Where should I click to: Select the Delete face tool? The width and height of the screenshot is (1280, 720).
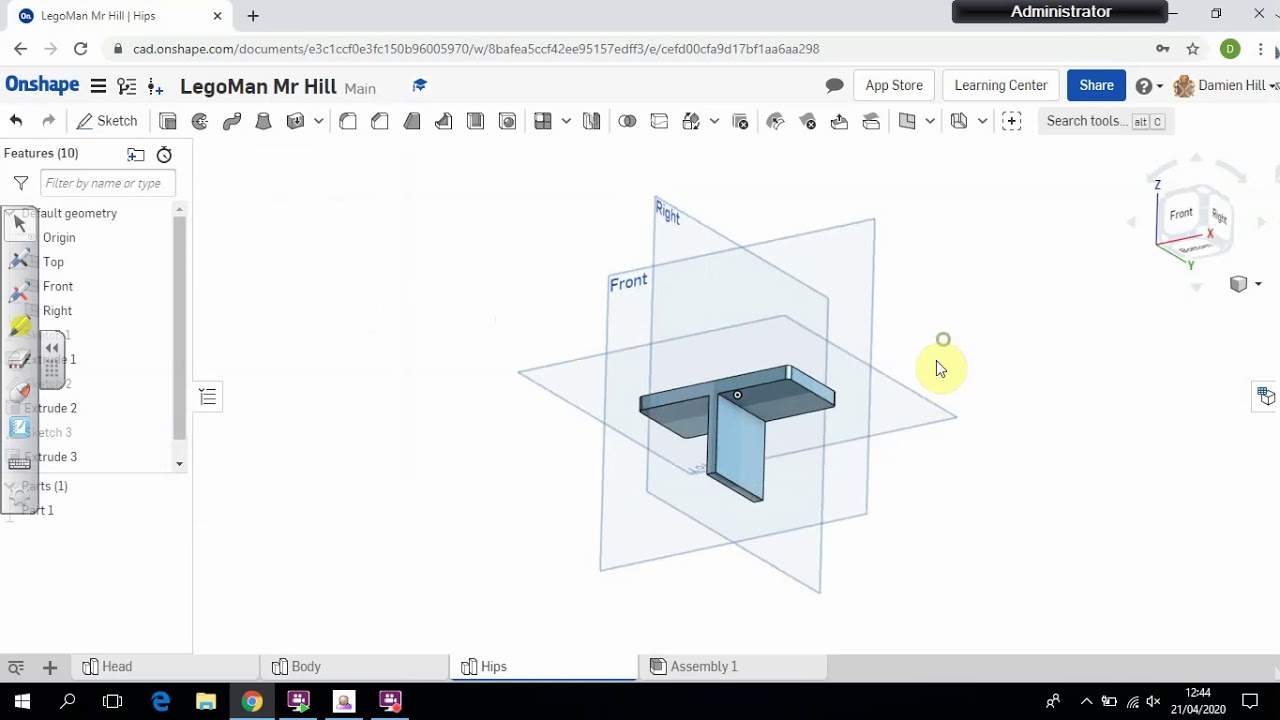808,121
